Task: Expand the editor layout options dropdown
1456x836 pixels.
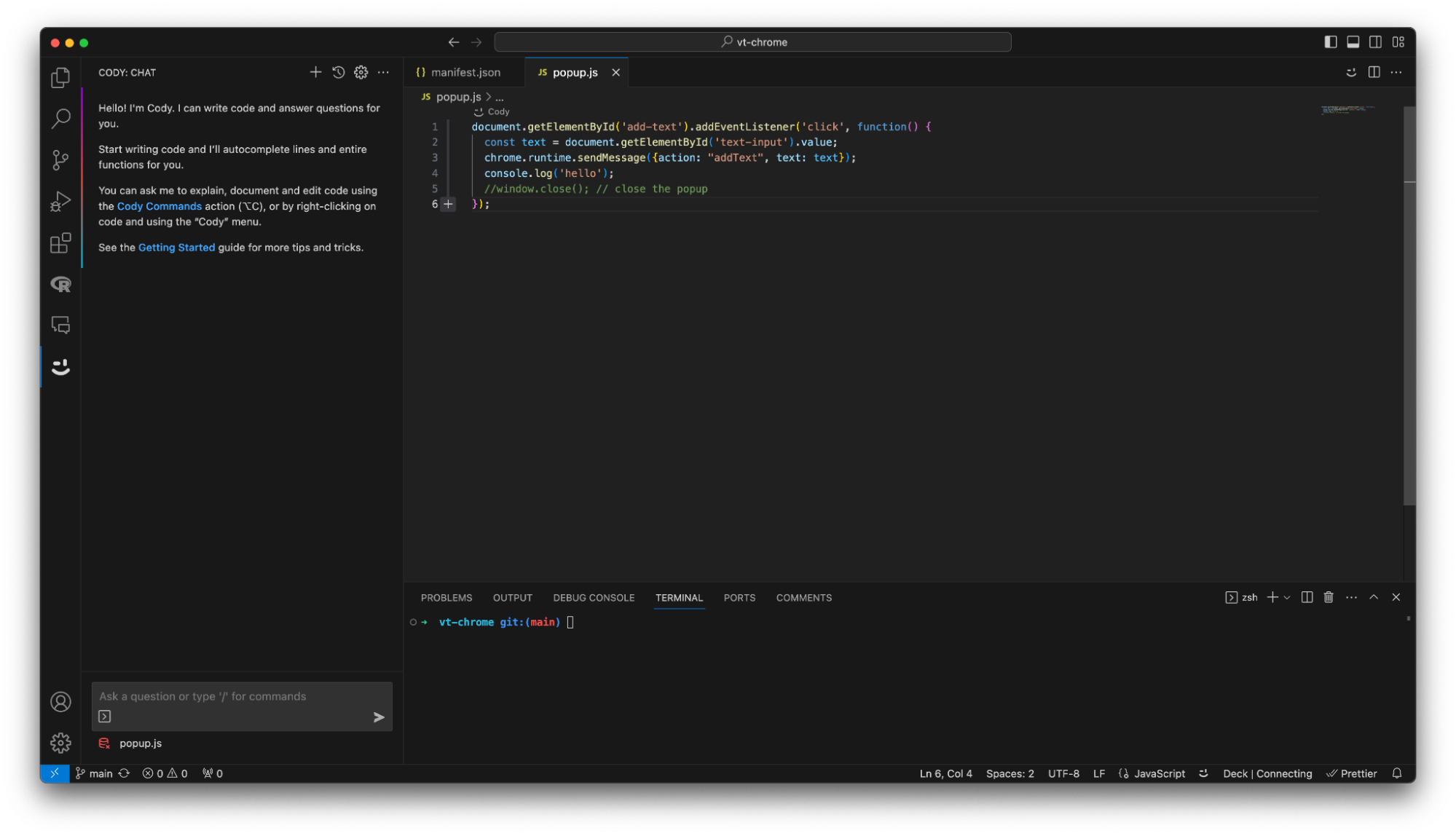Action: pos(1398,41)
